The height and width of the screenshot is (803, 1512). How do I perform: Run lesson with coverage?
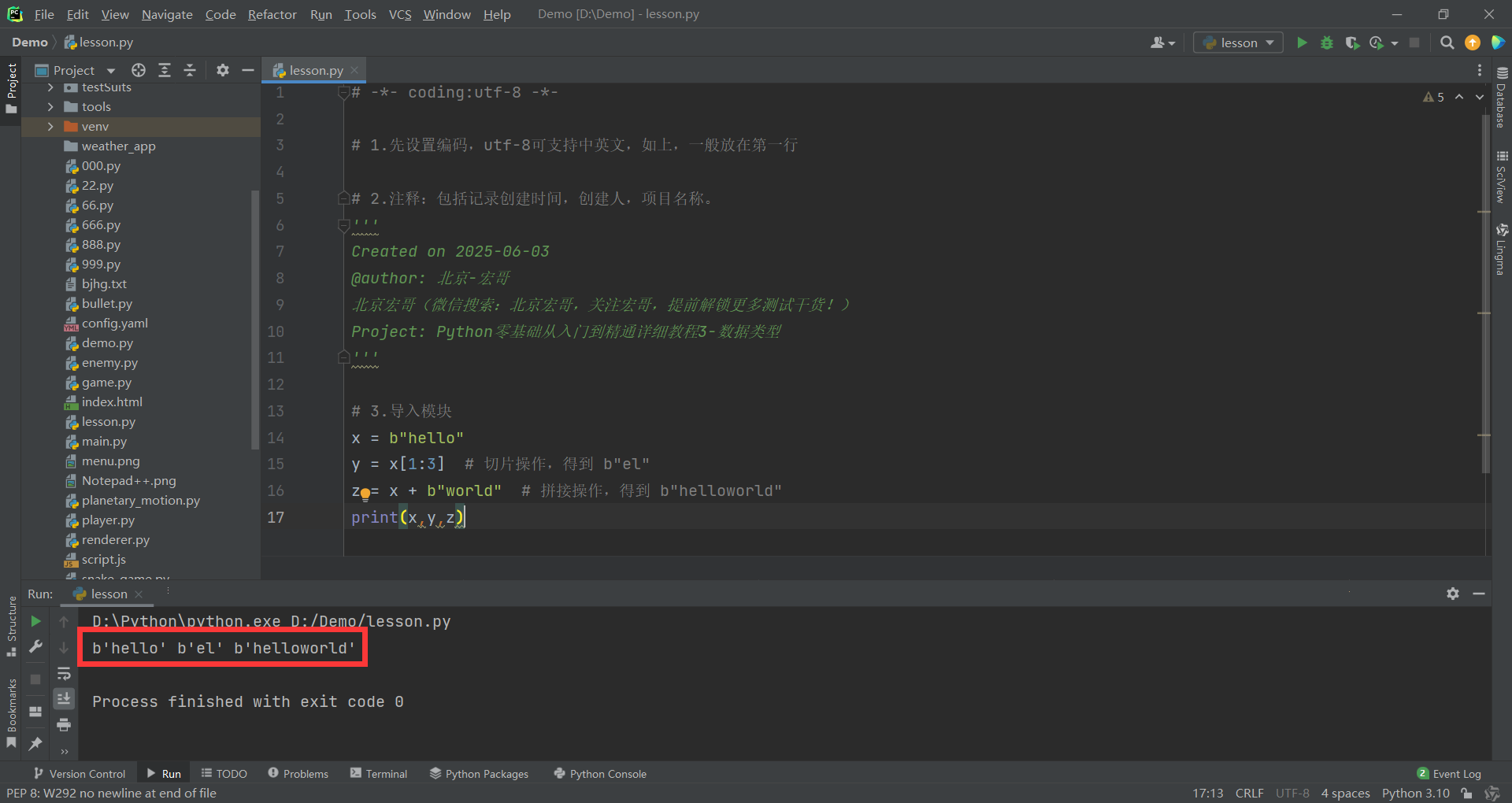[1352, 43]
